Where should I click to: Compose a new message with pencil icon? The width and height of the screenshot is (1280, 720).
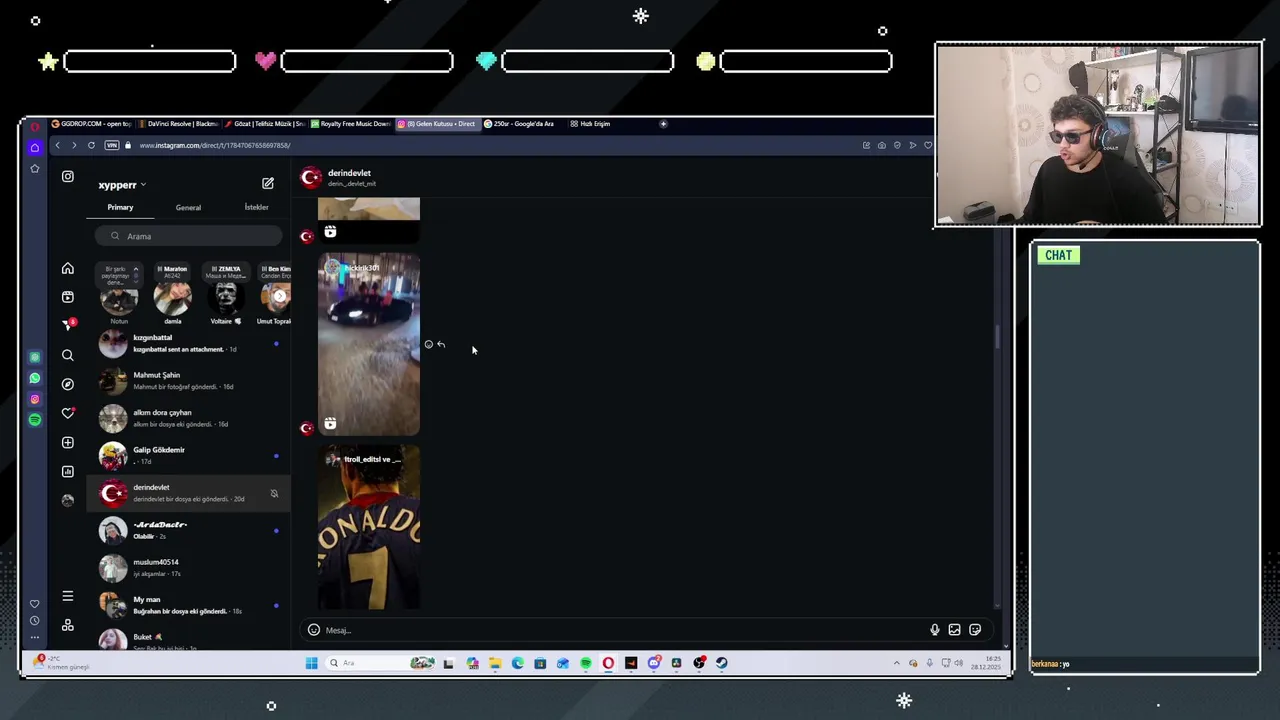tap(268, 184)
